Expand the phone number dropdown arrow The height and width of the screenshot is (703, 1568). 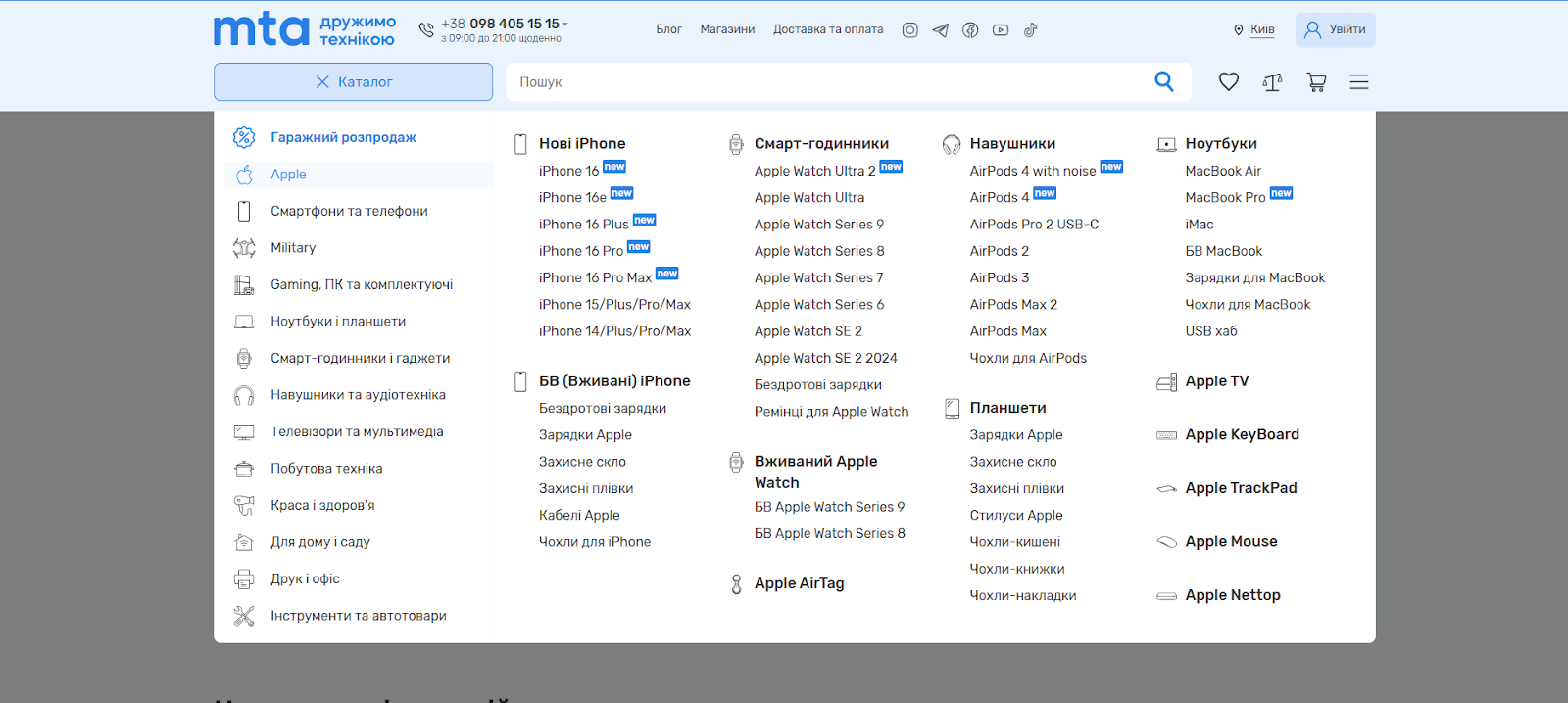point(565,25)
